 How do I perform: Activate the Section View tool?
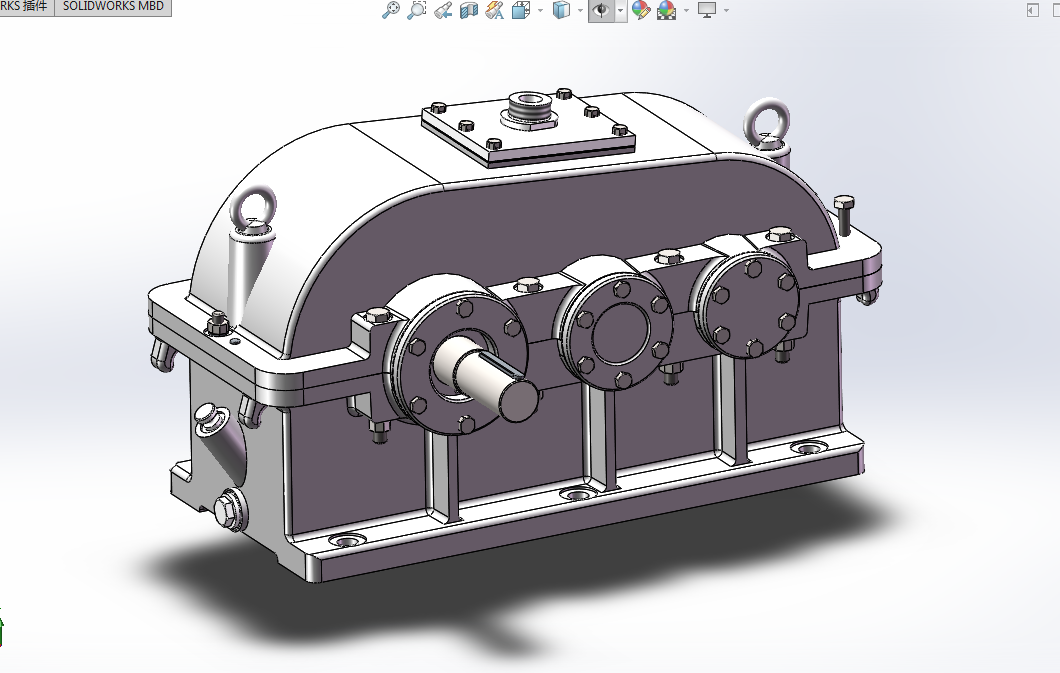click(468, 10)
